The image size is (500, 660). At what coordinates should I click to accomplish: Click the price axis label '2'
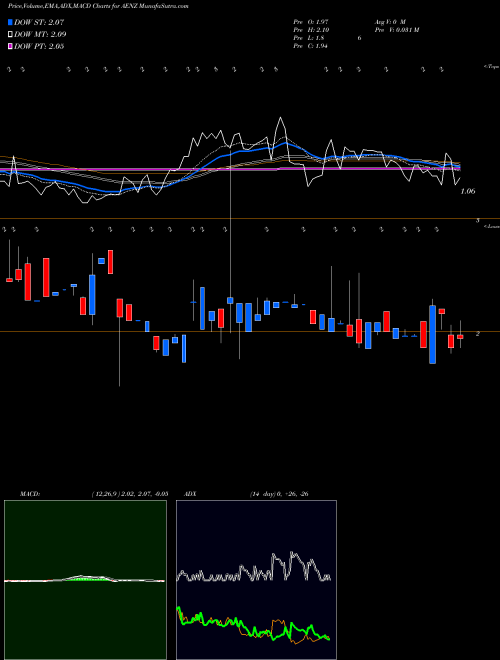click(x=478, y=333)
